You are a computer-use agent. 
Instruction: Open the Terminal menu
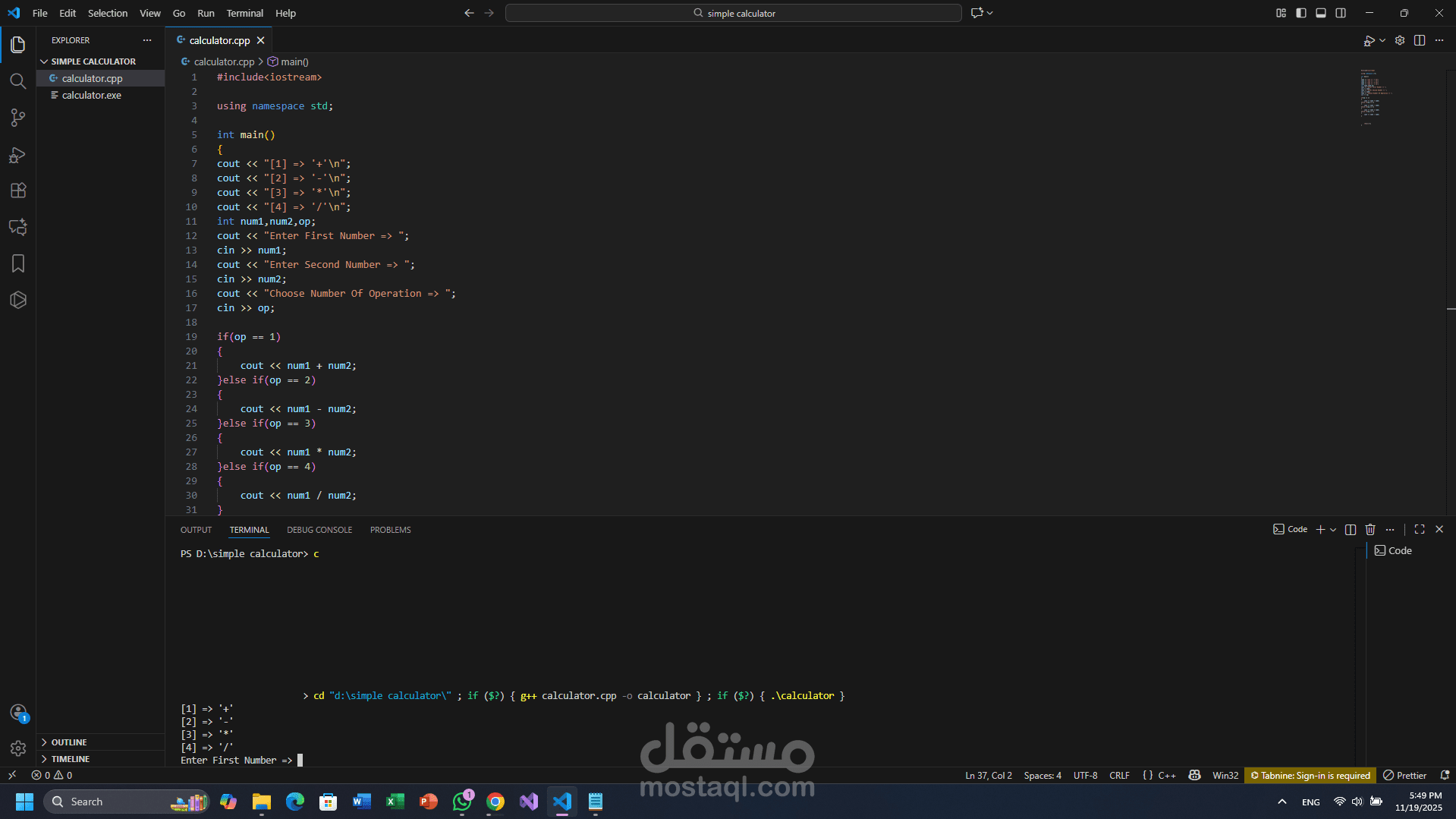pyautogui.click(x=244, y=13)
